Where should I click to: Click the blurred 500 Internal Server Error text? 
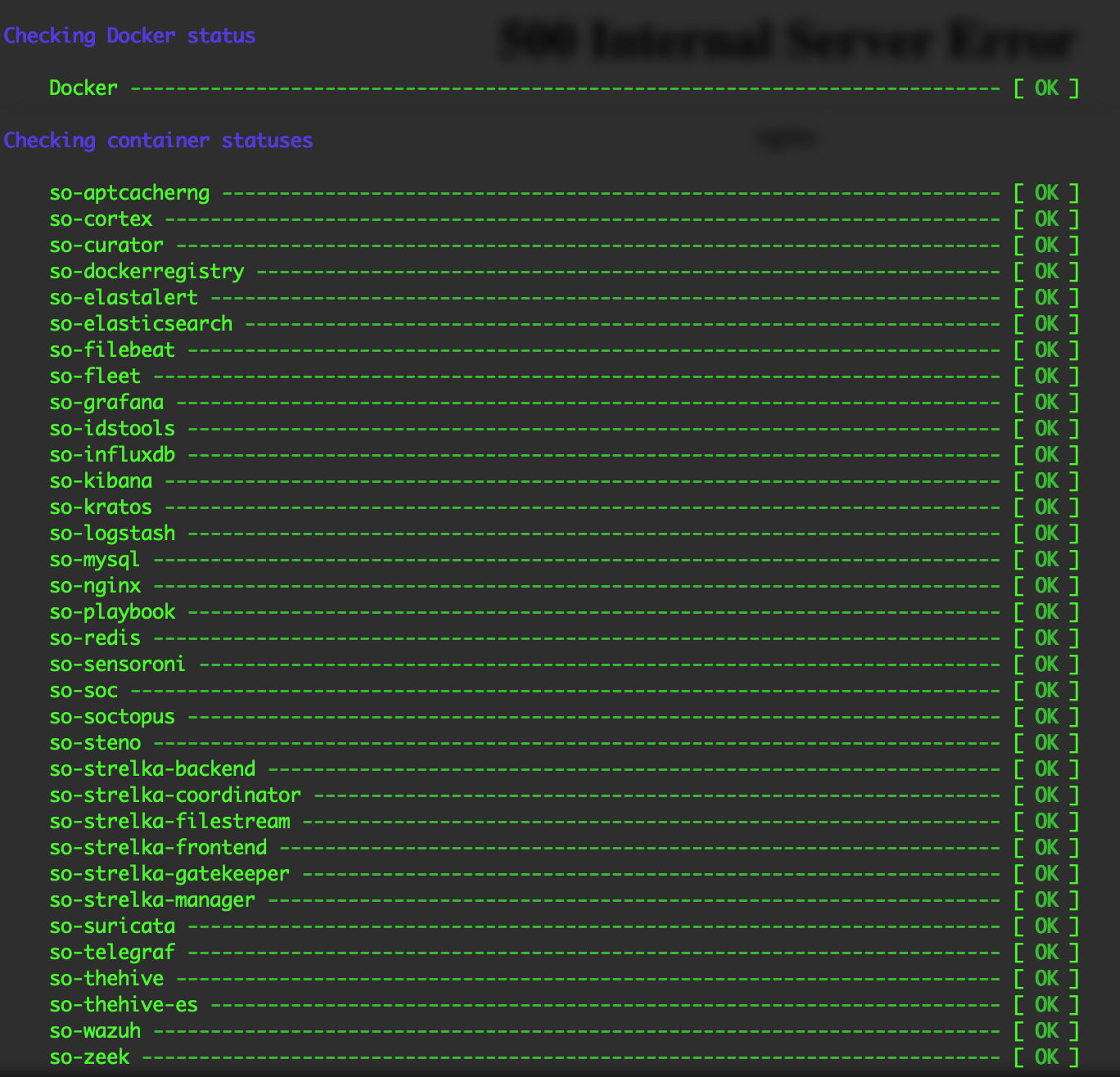tap(787, 43)
